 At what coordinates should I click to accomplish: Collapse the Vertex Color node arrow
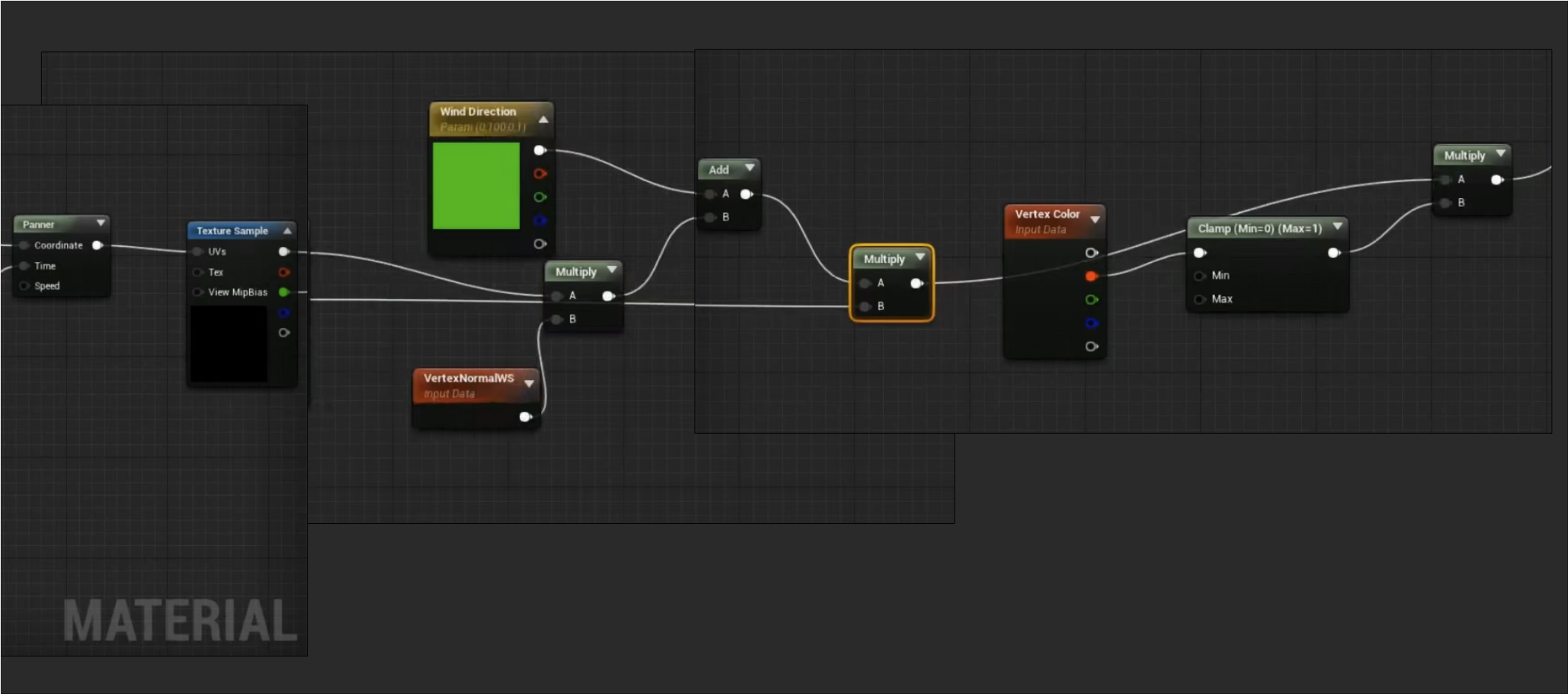[x=1095, y=220]
